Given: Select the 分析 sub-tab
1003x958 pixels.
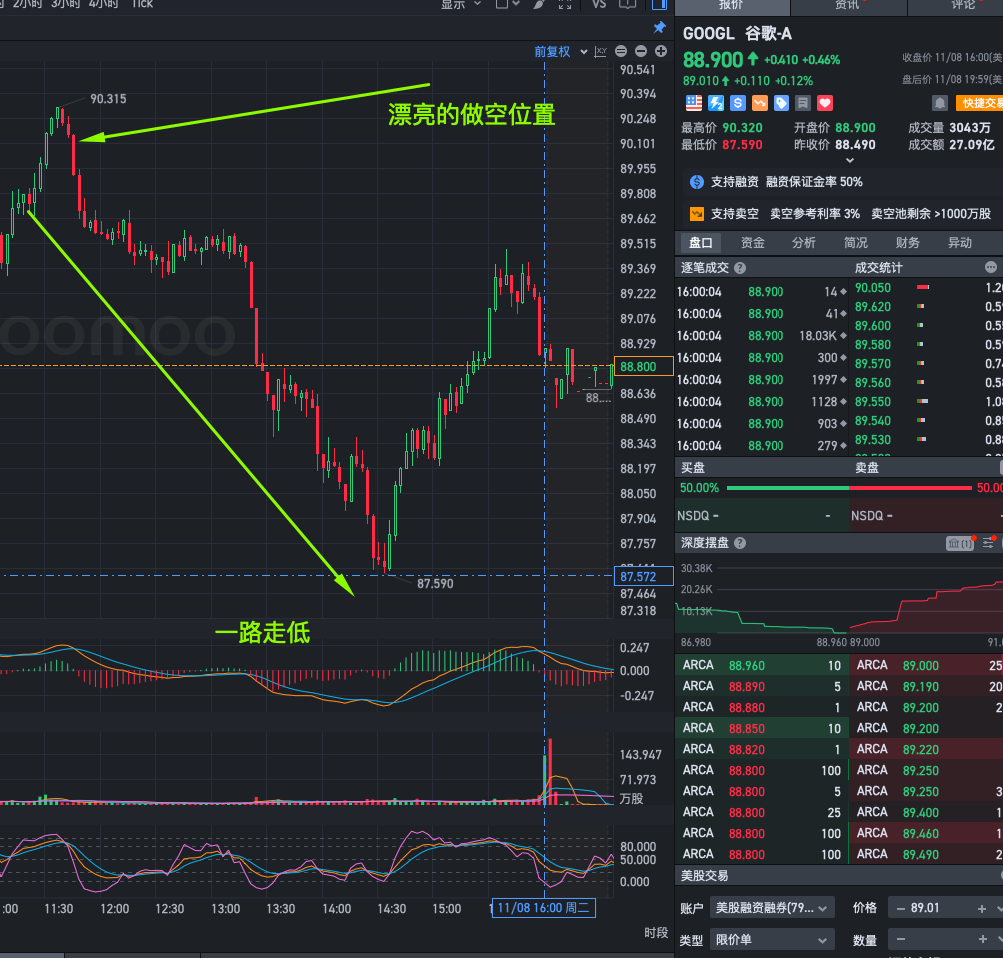Looking at the screenshot, I should (x=804, y=243).
